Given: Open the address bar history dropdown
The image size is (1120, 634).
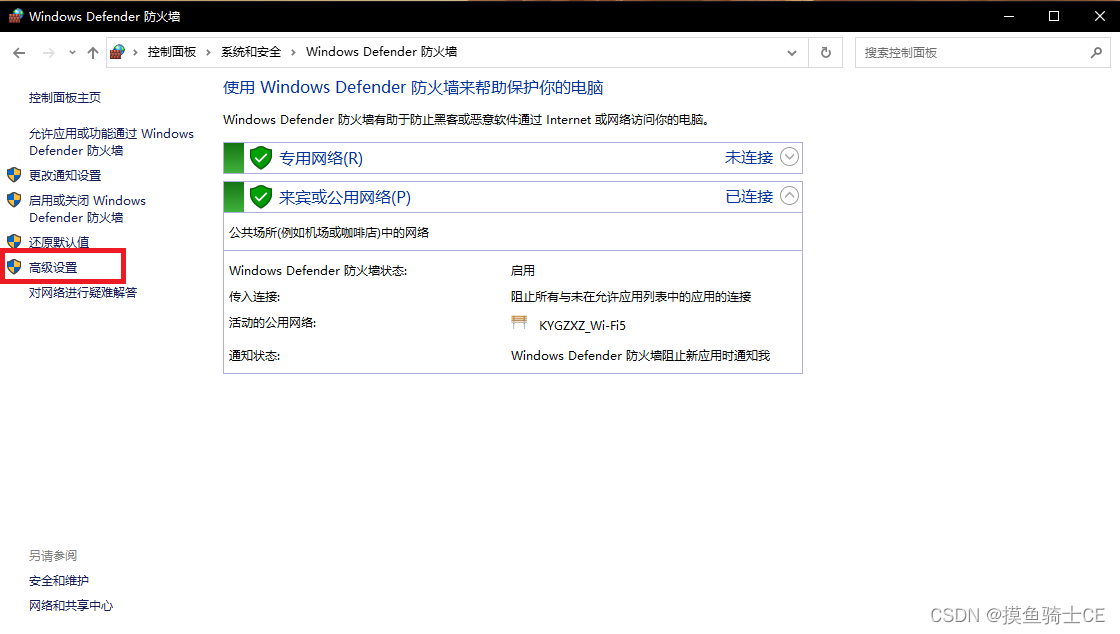Looking at the screenshot, I should pos(791,53).
